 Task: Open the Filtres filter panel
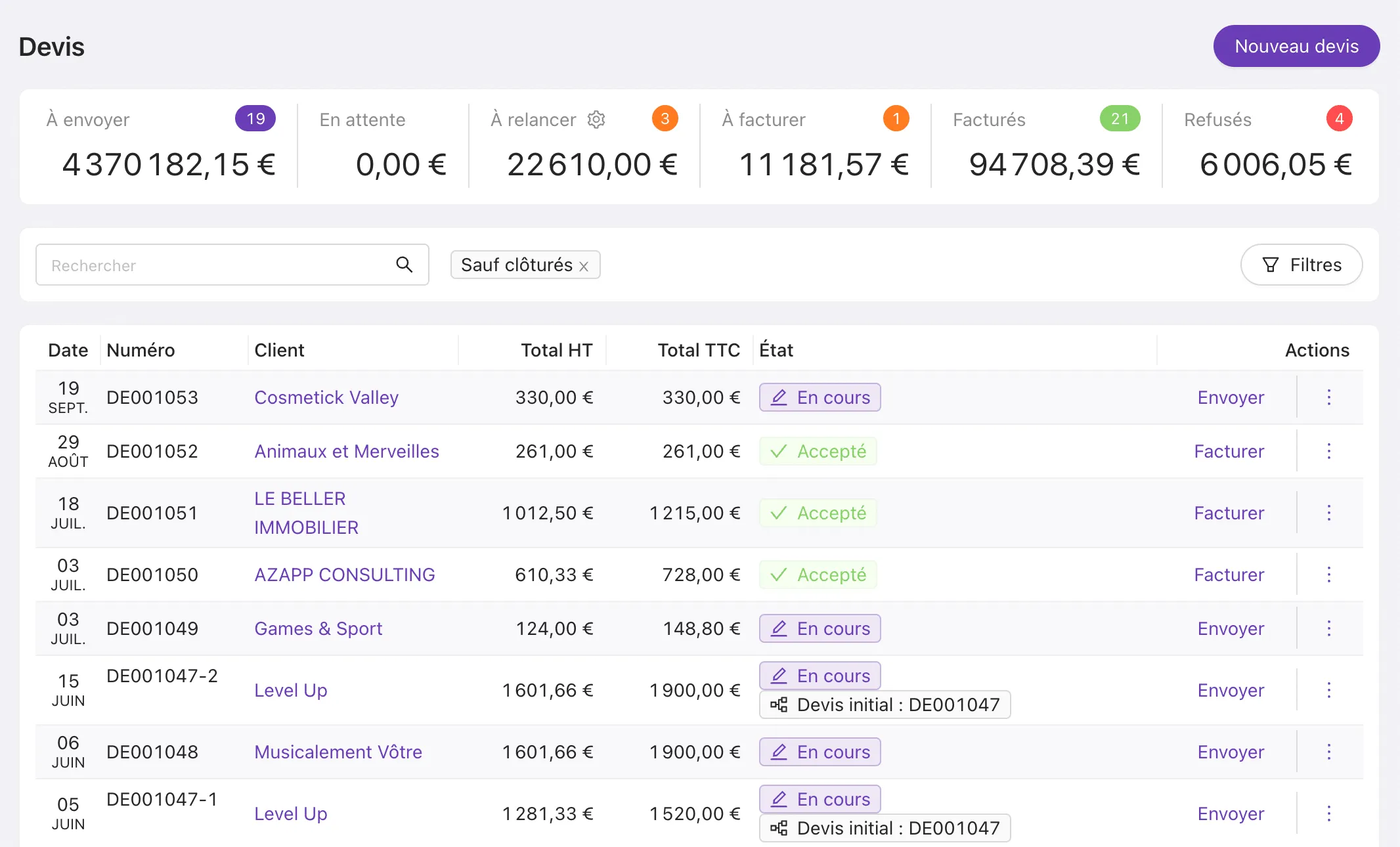[x=1302, y=265]
